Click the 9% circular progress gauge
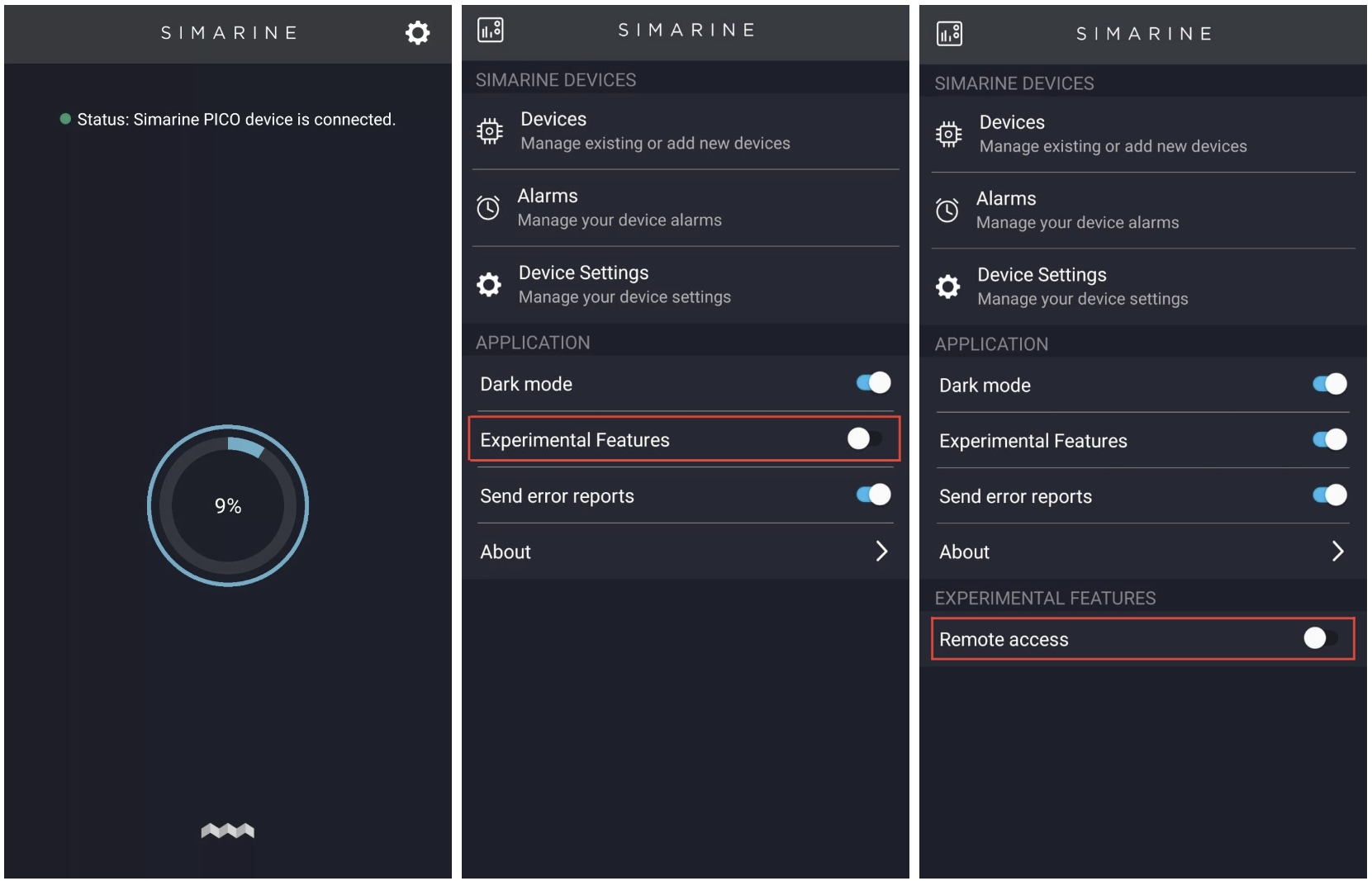Image resolution: width=1372 pixels, height=881 pixels. [228, 505]
